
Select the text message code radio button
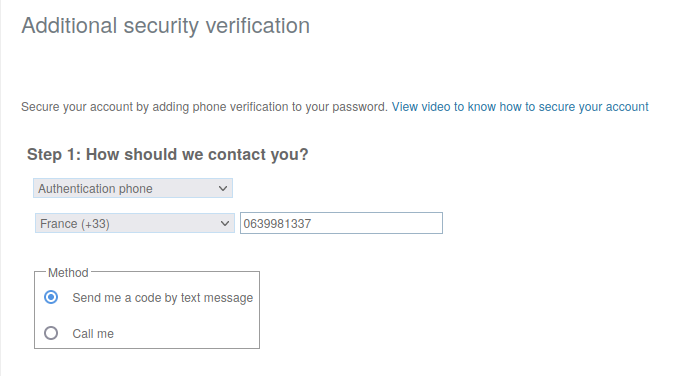click(51, 297)
